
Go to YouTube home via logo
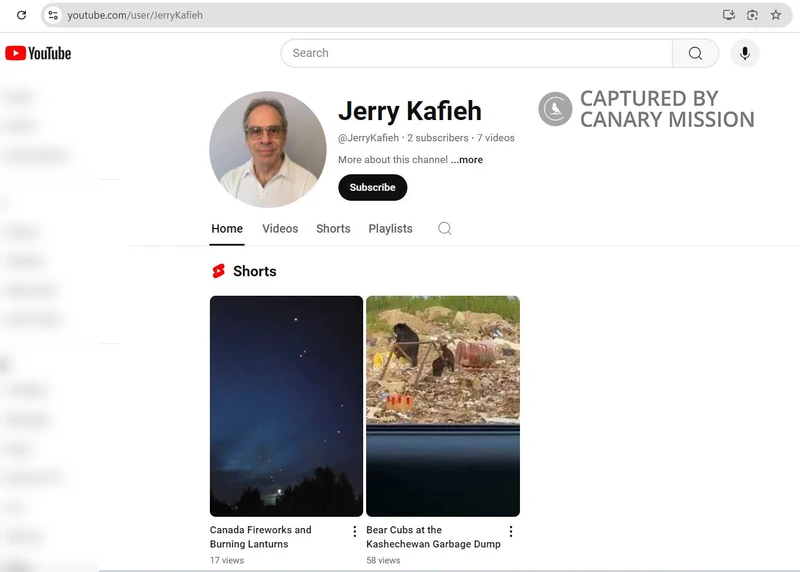(38, 53)
